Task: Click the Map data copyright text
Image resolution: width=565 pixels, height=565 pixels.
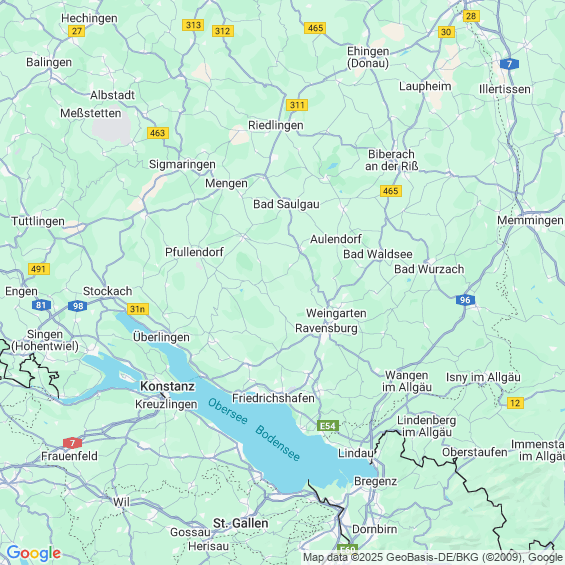Action: pos(433,557)
